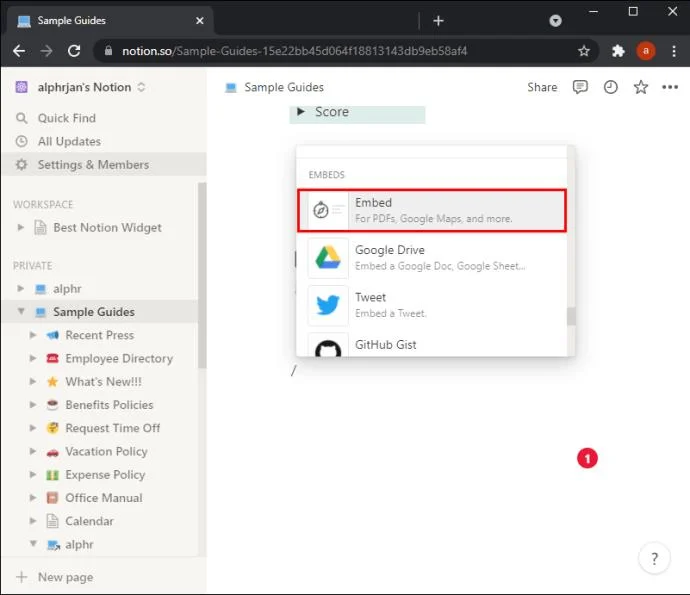Select the GitHub Gist embed option
Screen dimensions: 690x595
[432, 344]
